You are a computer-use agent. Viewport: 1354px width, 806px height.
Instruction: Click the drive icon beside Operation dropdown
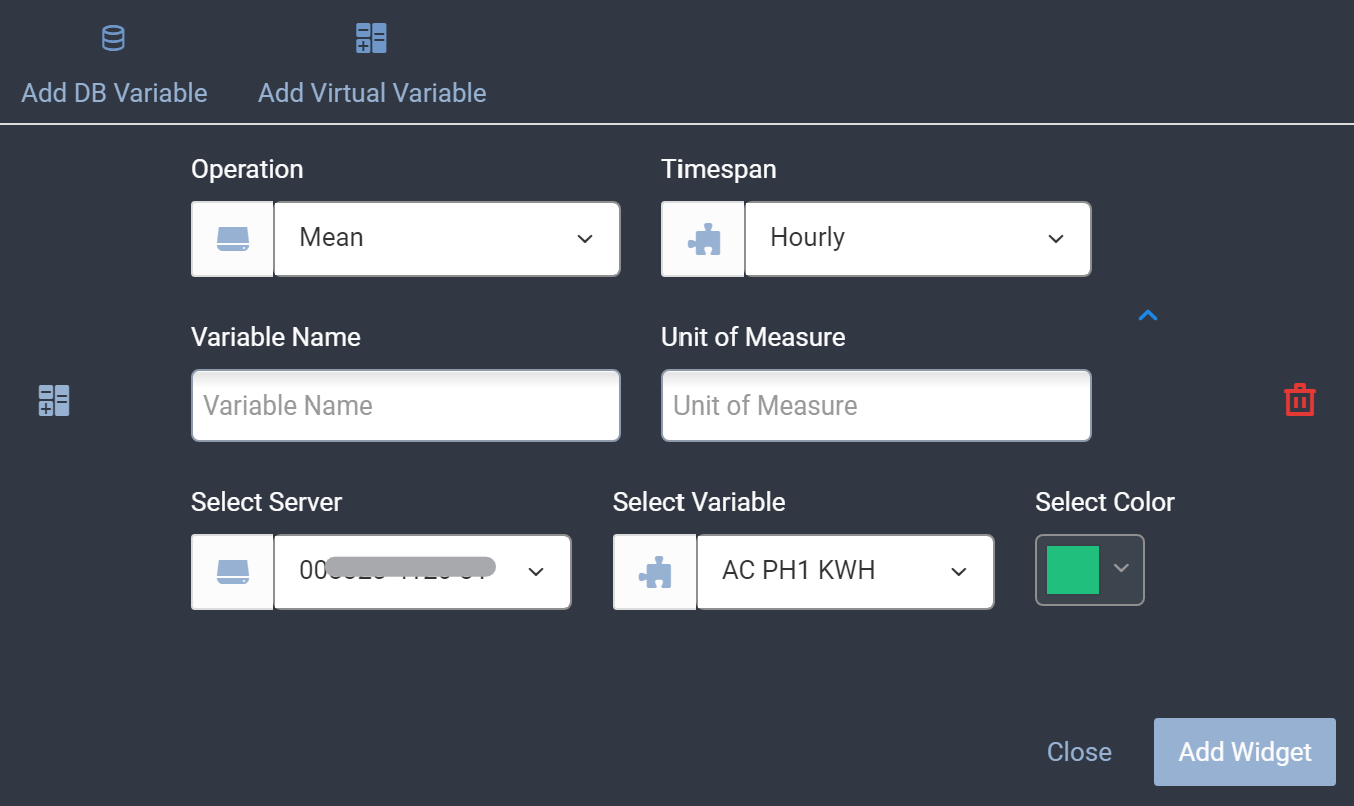(233, 239)
